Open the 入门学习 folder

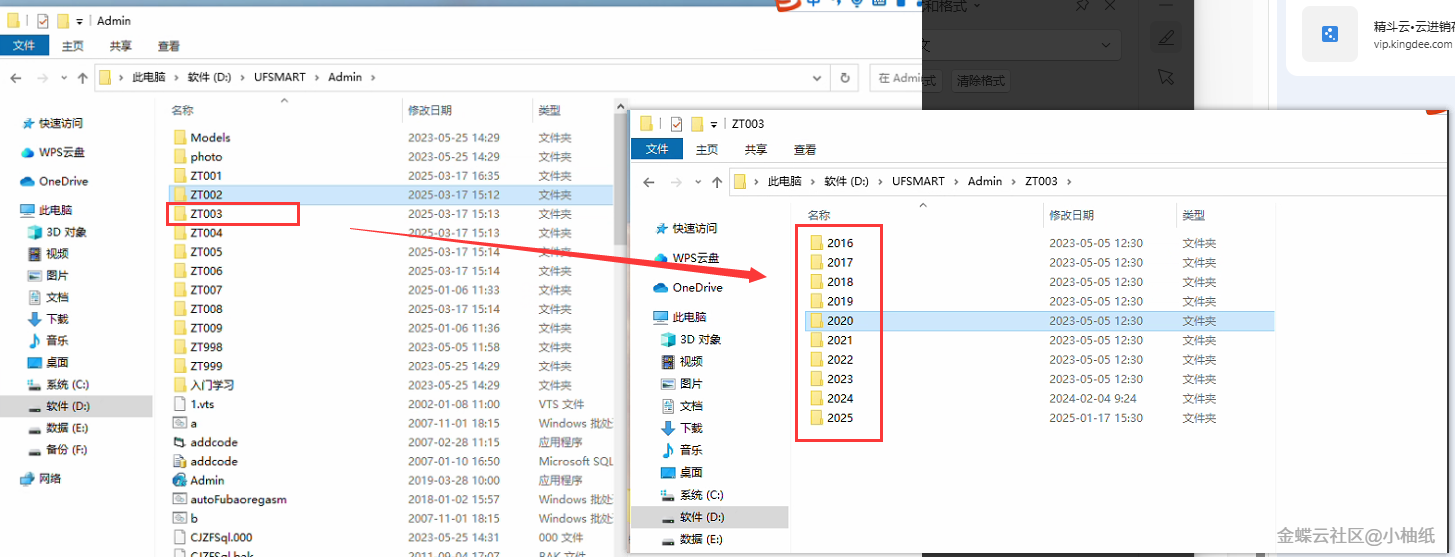point(211,385)
